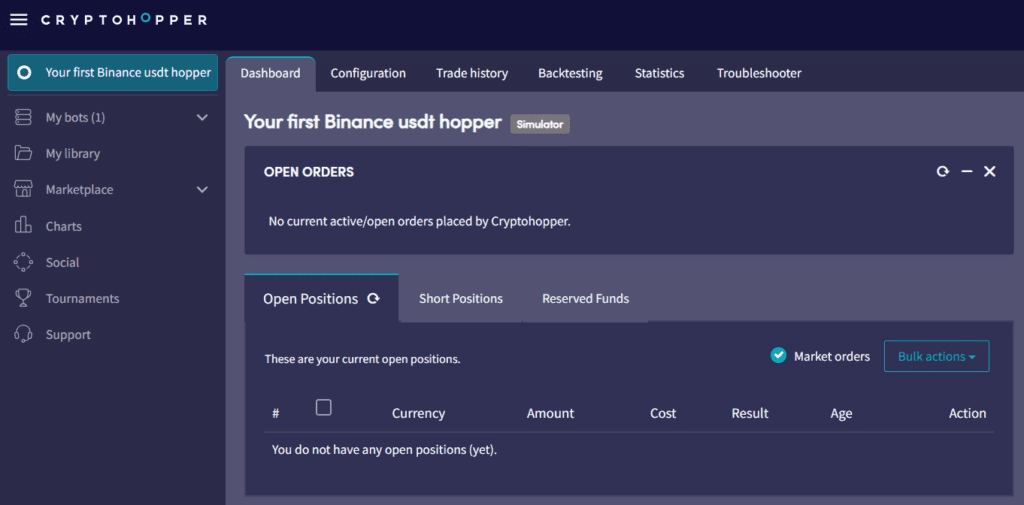Click the Cryptohopper logo

[124, 20]
